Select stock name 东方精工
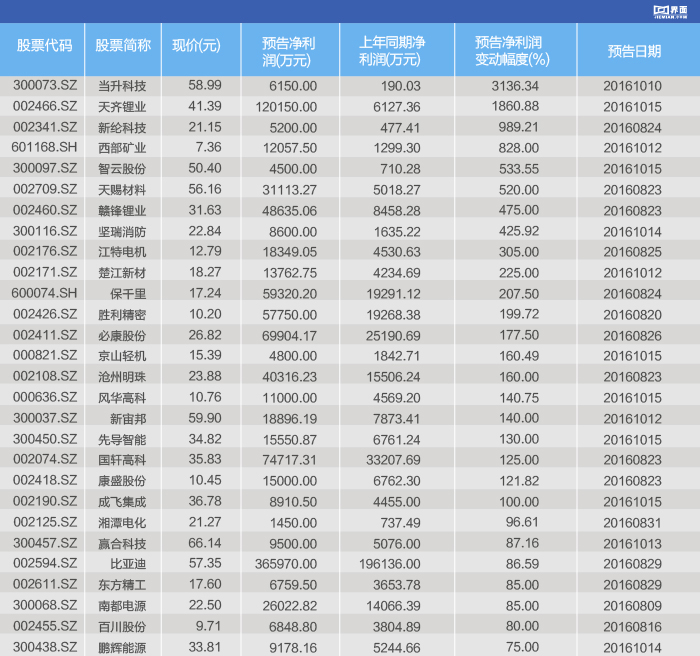Image resolution: width=700 pixels, height=656 pixels. point(122,585)
